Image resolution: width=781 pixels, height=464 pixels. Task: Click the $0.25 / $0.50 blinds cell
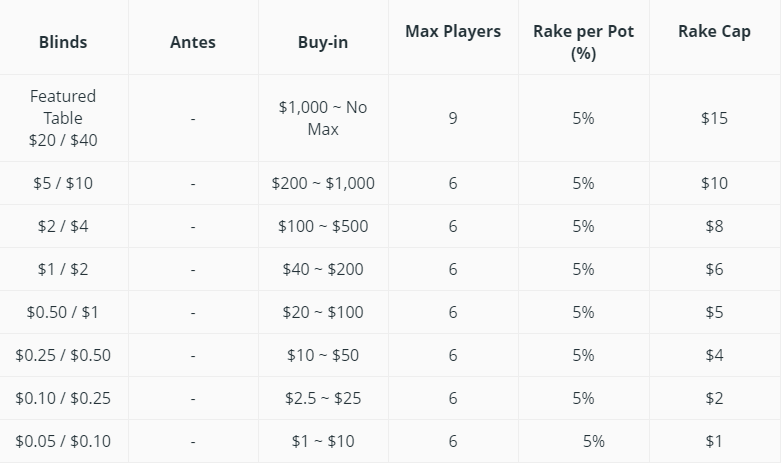point(63,355)
